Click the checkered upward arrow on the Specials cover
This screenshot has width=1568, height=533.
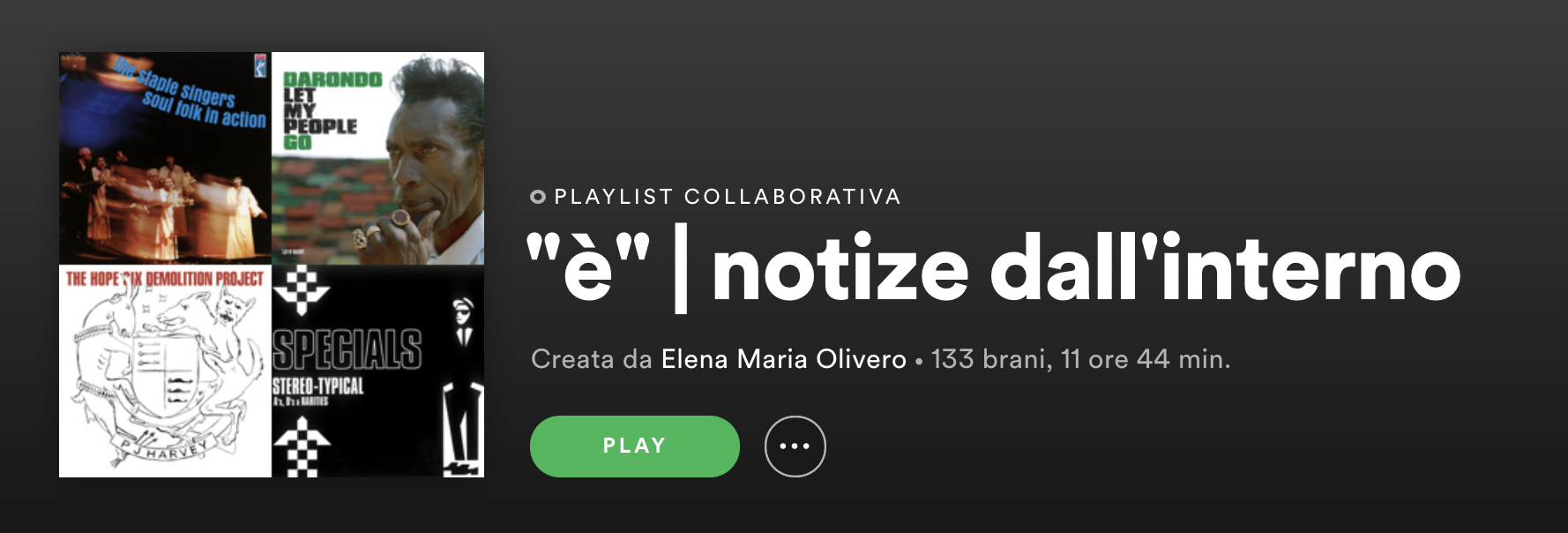point(302,446)
